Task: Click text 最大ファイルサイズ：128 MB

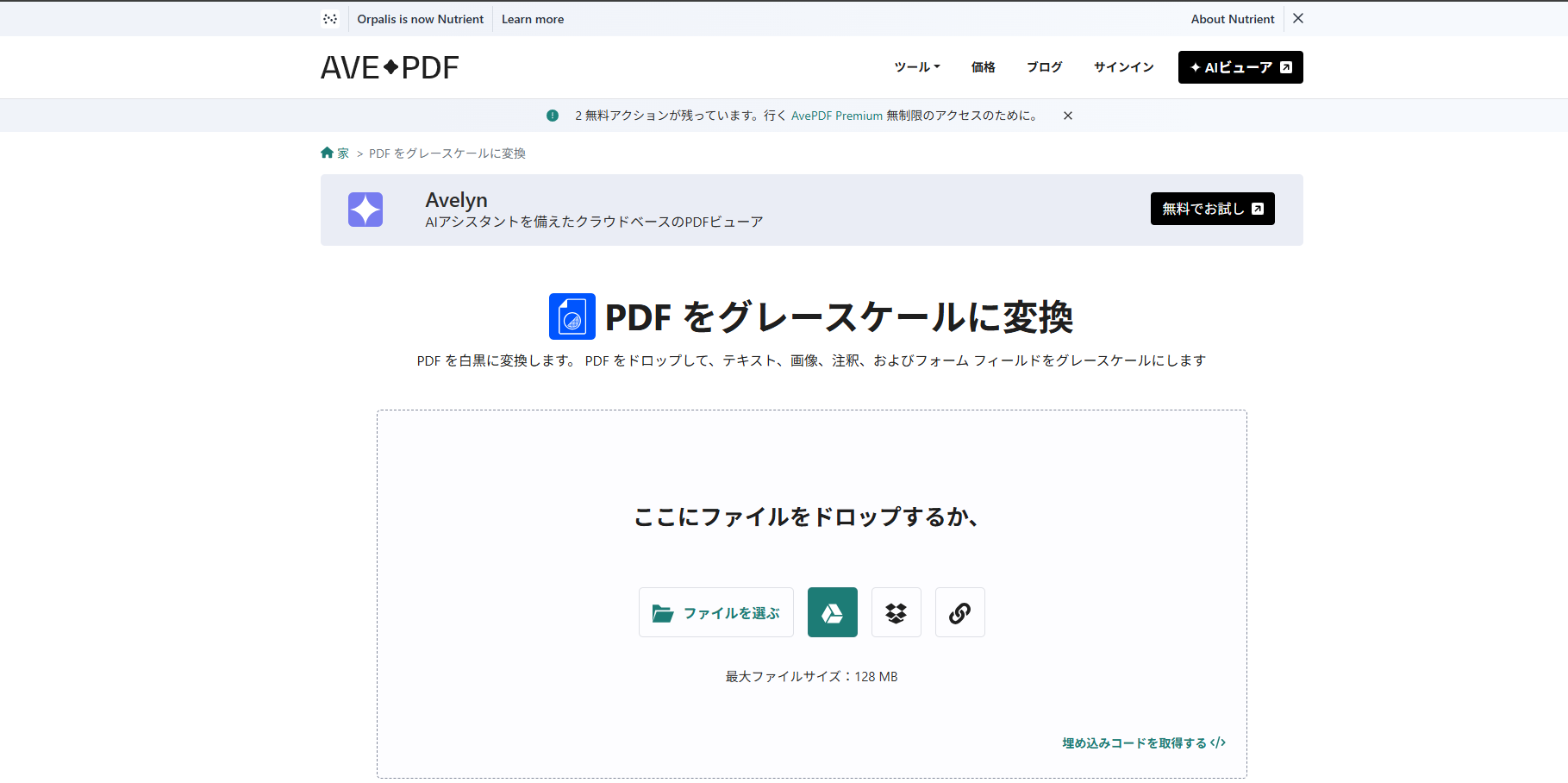Action: (811, 676)
